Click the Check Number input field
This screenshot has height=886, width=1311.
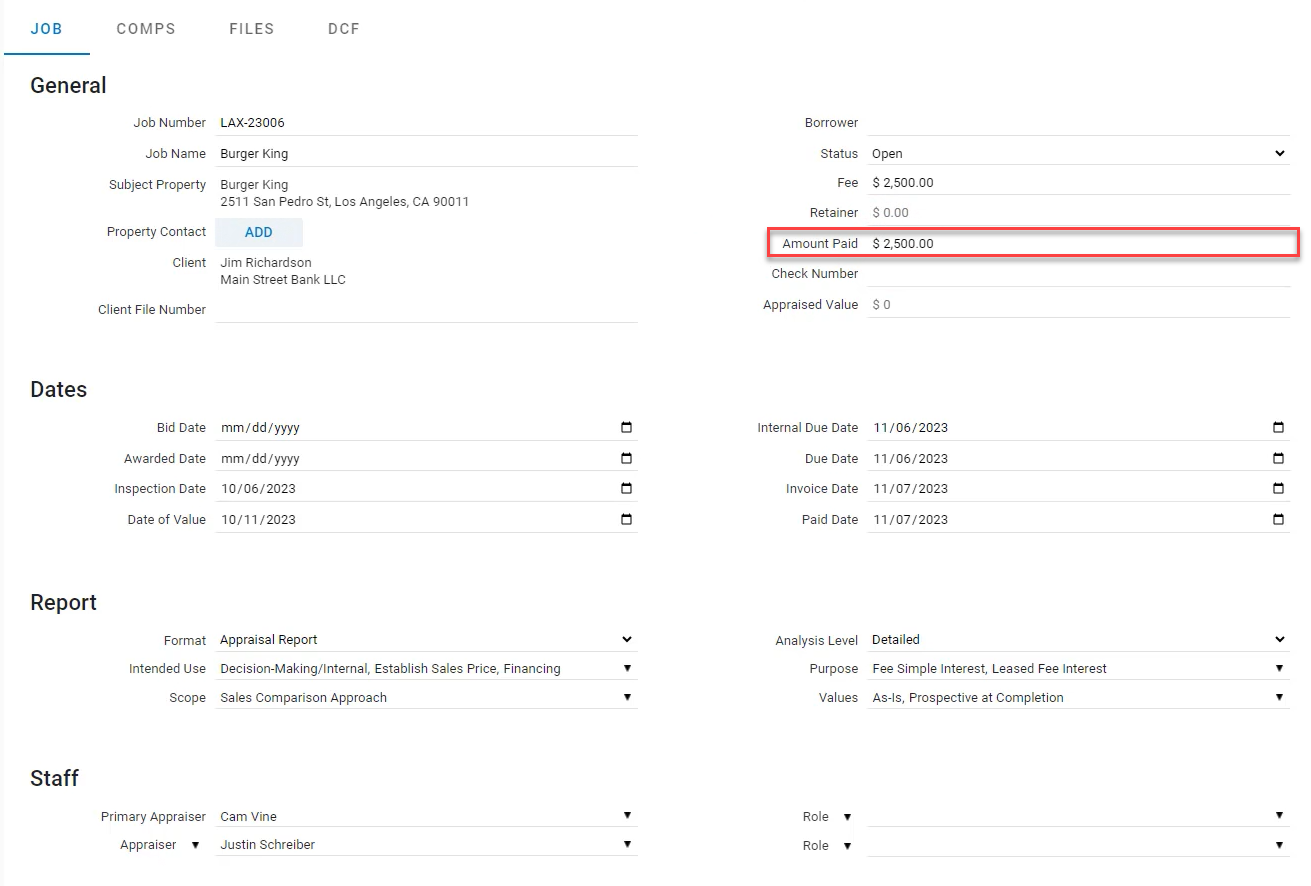(1078, 274)
